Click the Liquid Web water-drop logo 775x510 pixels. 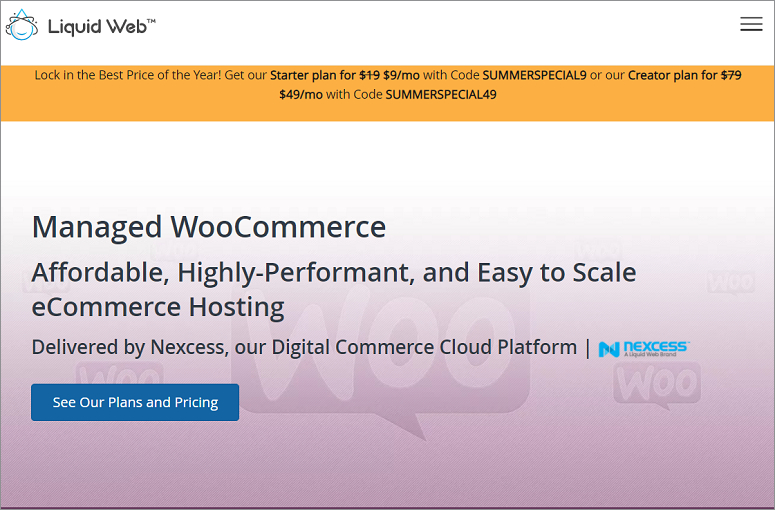22,25
